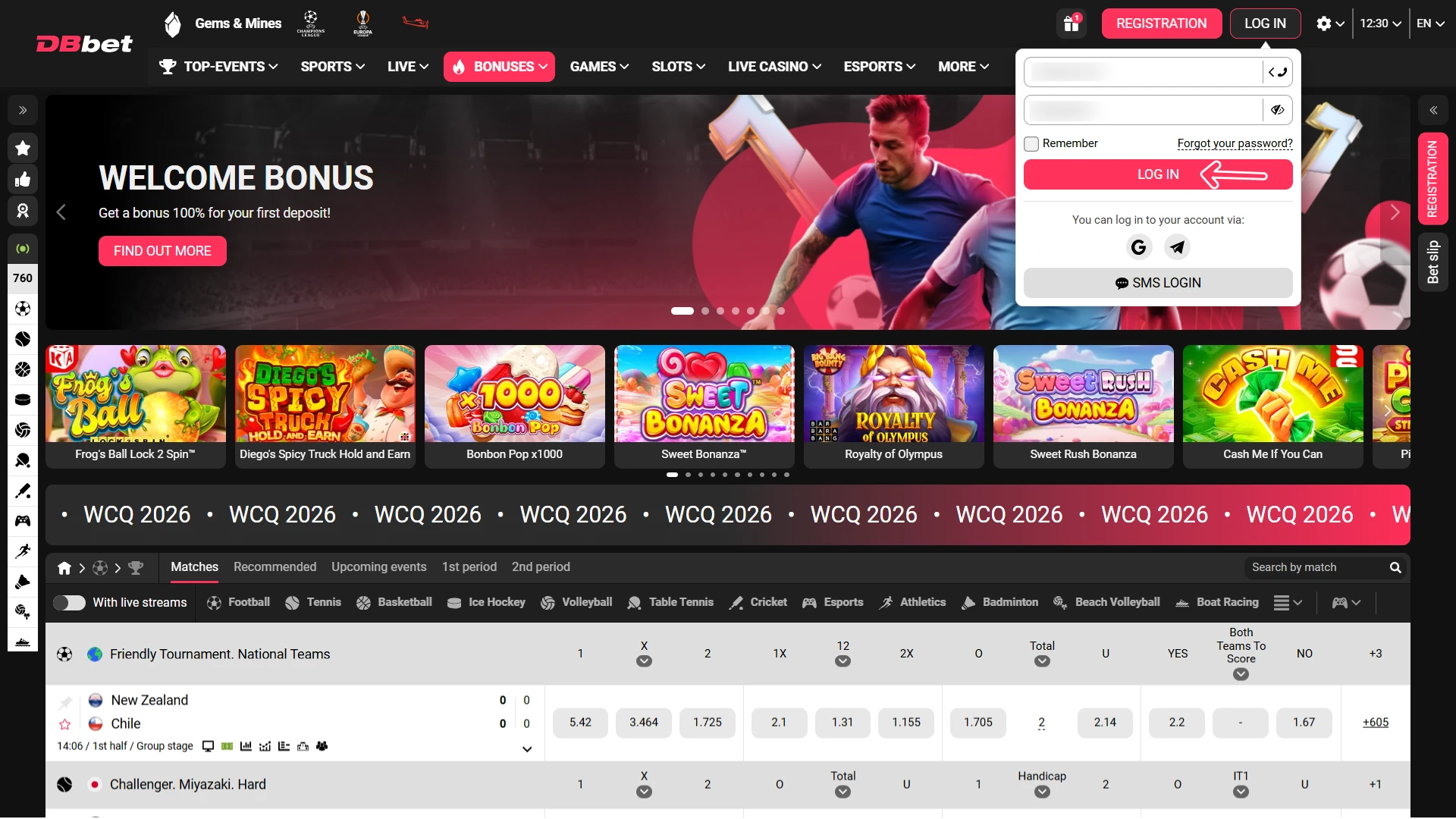Screen dimensions: 1456x819
Task: Select second banner carousel dot
Action: point(705,311)
